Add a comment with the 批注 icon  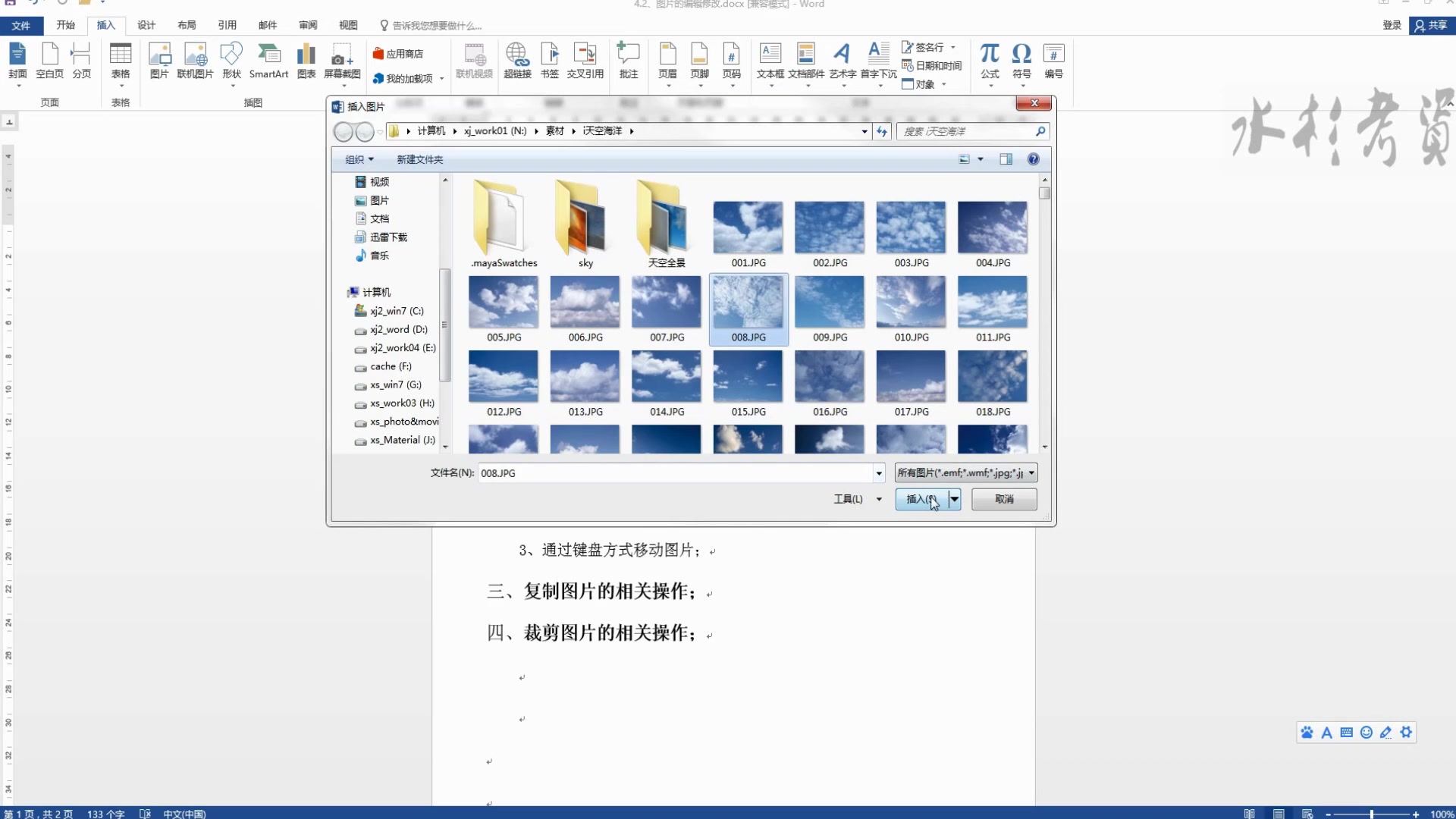tap(629, 61)
